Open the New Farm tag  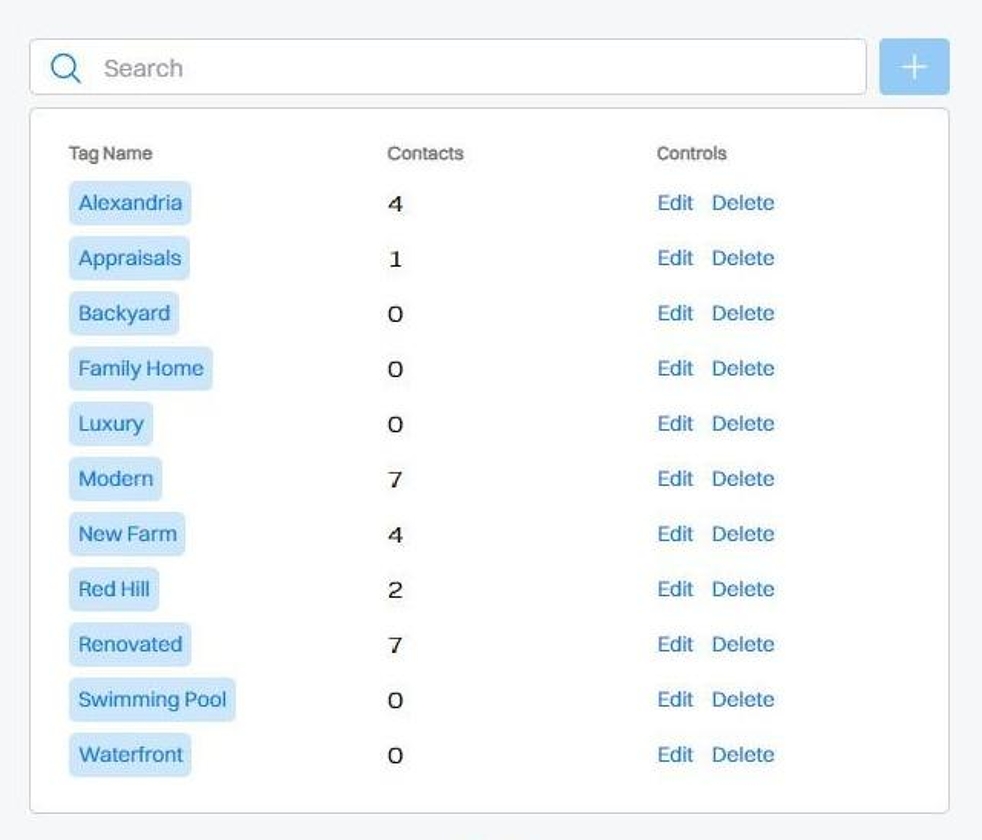coord(127,534)
